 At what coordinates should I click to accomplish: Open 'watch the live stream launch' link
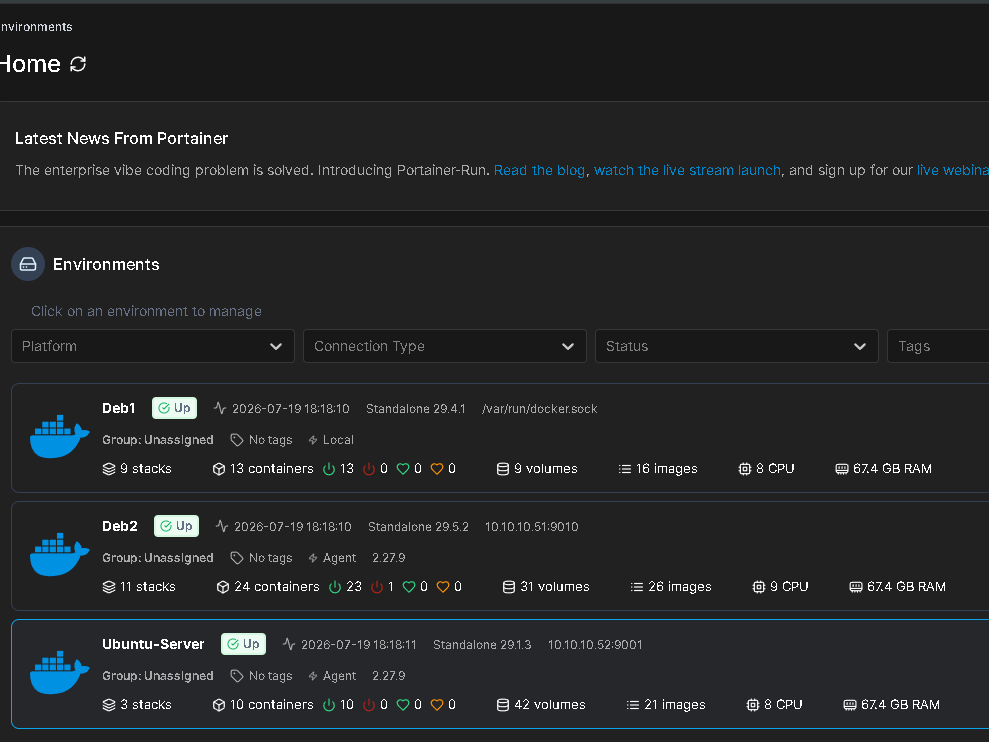point(688,170)
